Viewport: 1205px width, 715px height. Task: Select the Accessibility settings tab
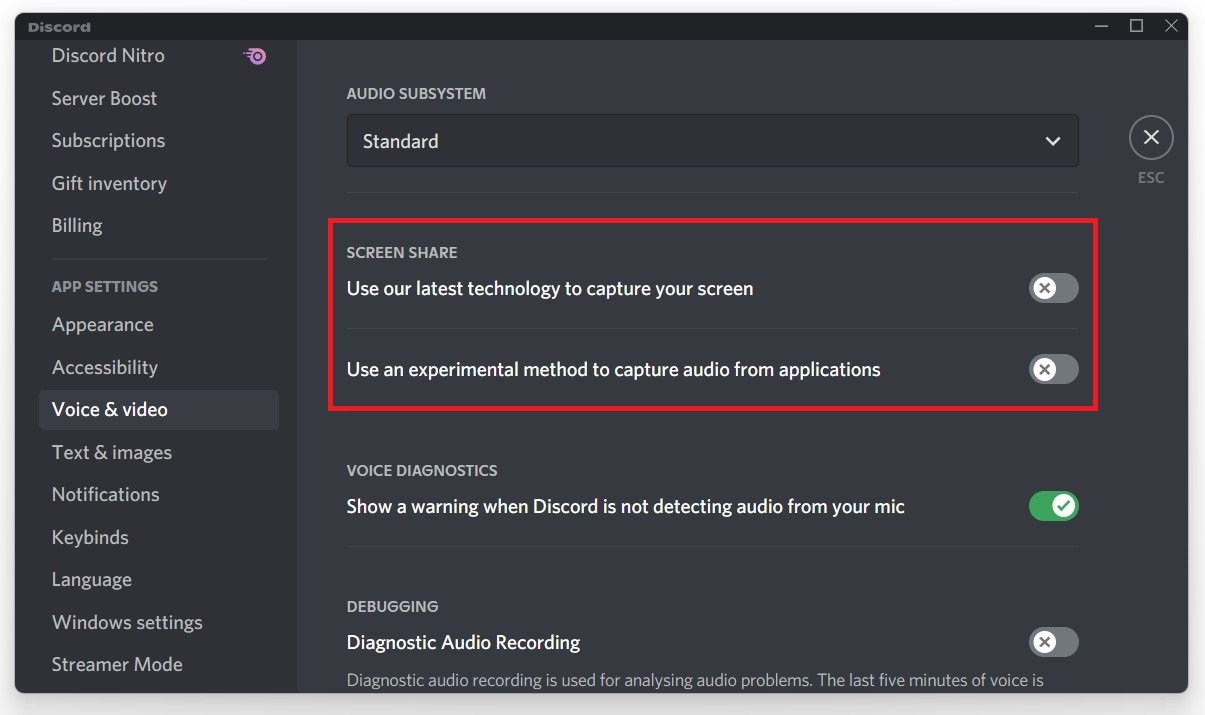[105, 368]
